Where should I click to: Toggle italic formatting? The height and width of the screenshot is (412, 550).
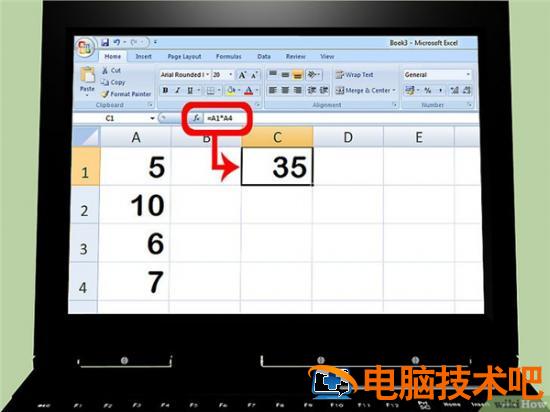pyautogui.click(x=177, y=90)
